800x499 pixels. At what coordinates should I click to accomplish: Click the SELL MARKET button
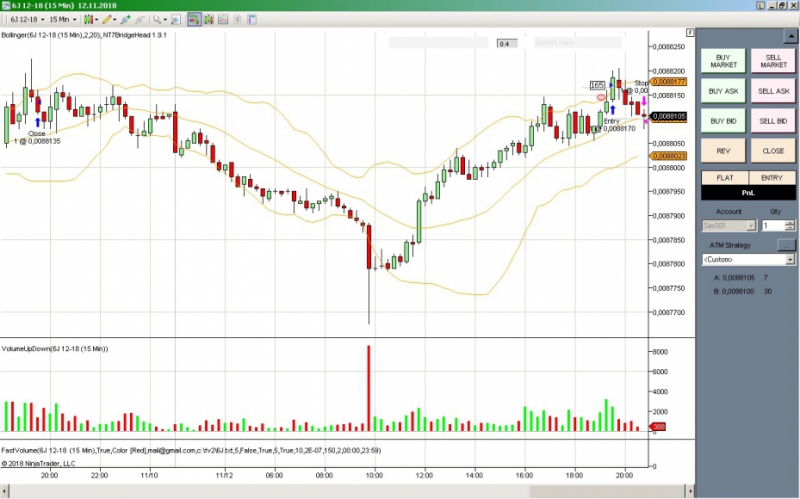[x=773, y=61]
